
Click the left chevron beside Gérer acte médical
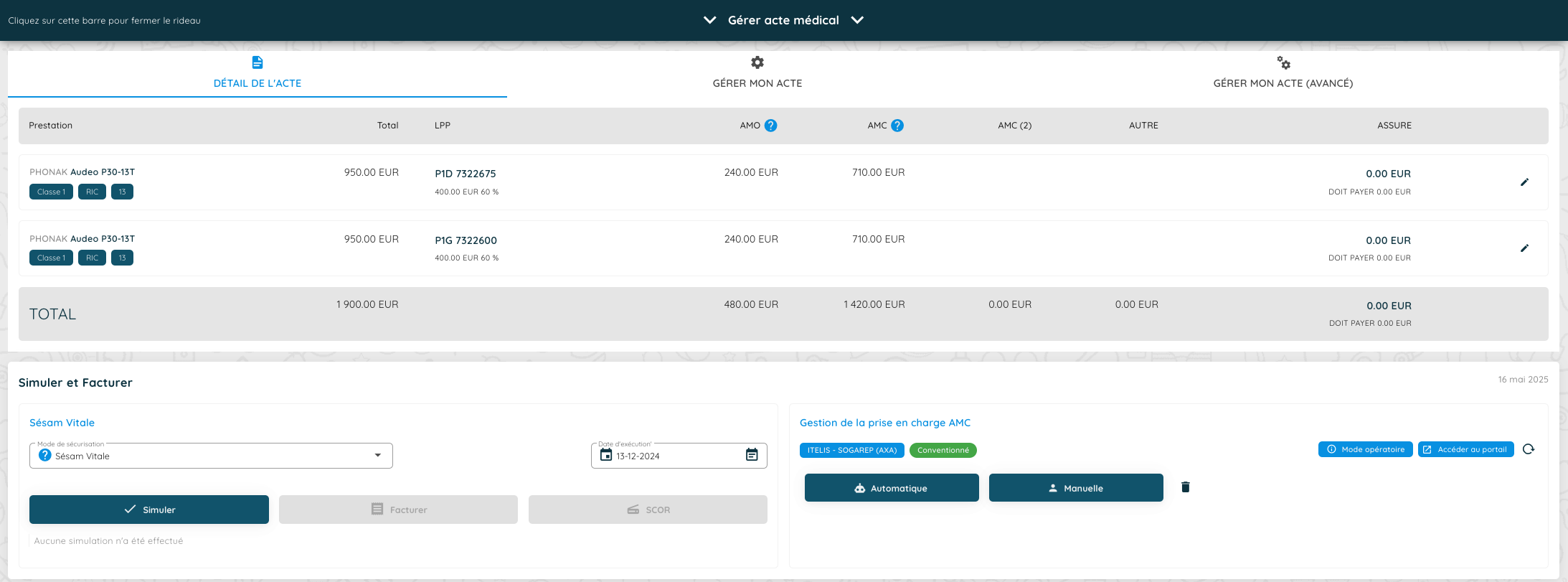point(709,20)
